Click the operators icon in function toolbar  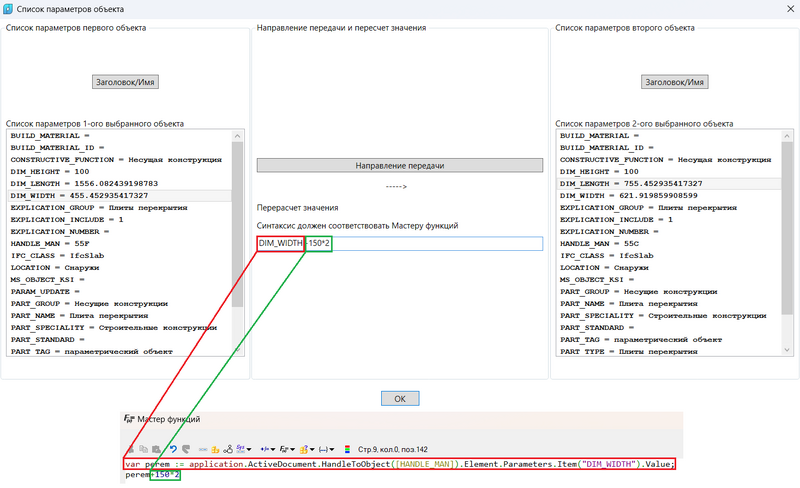coord(265,449)
